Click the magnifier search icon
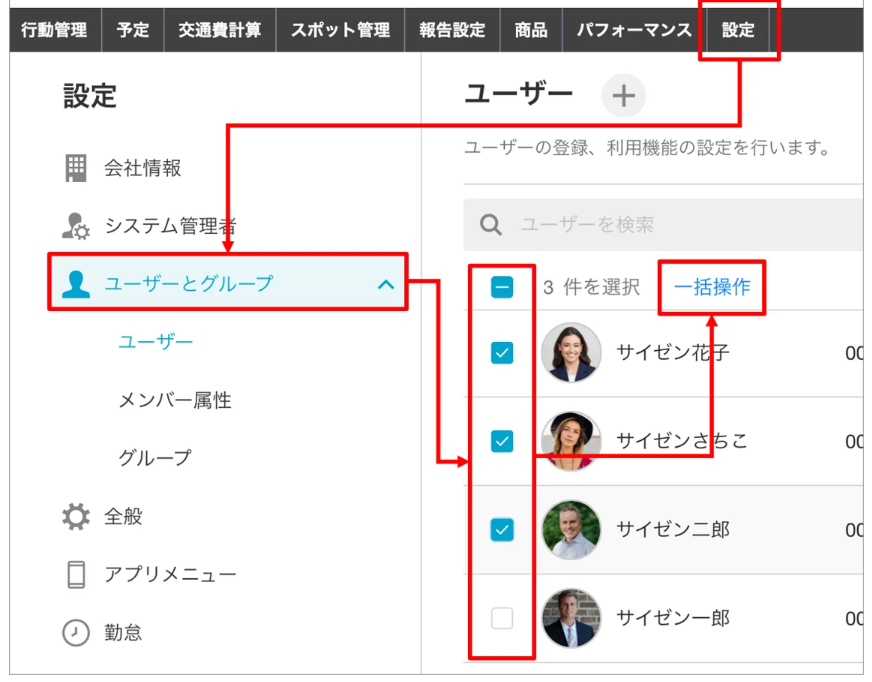This screenshot has height=682, width=872. (490, 225)
